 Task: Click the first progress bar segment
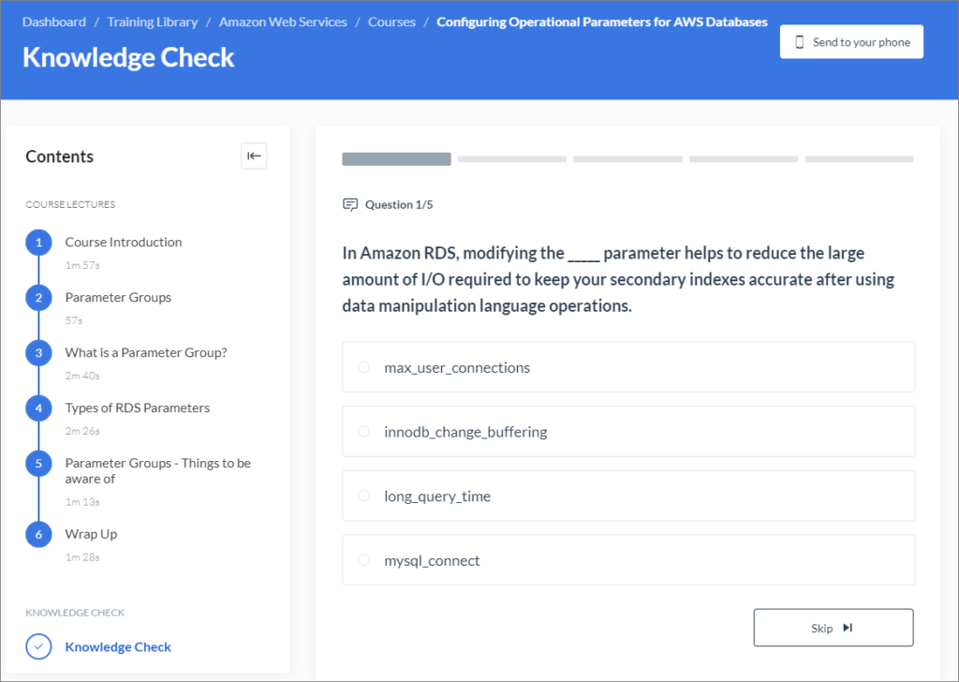pyautogui.click(x=396, y=159)
